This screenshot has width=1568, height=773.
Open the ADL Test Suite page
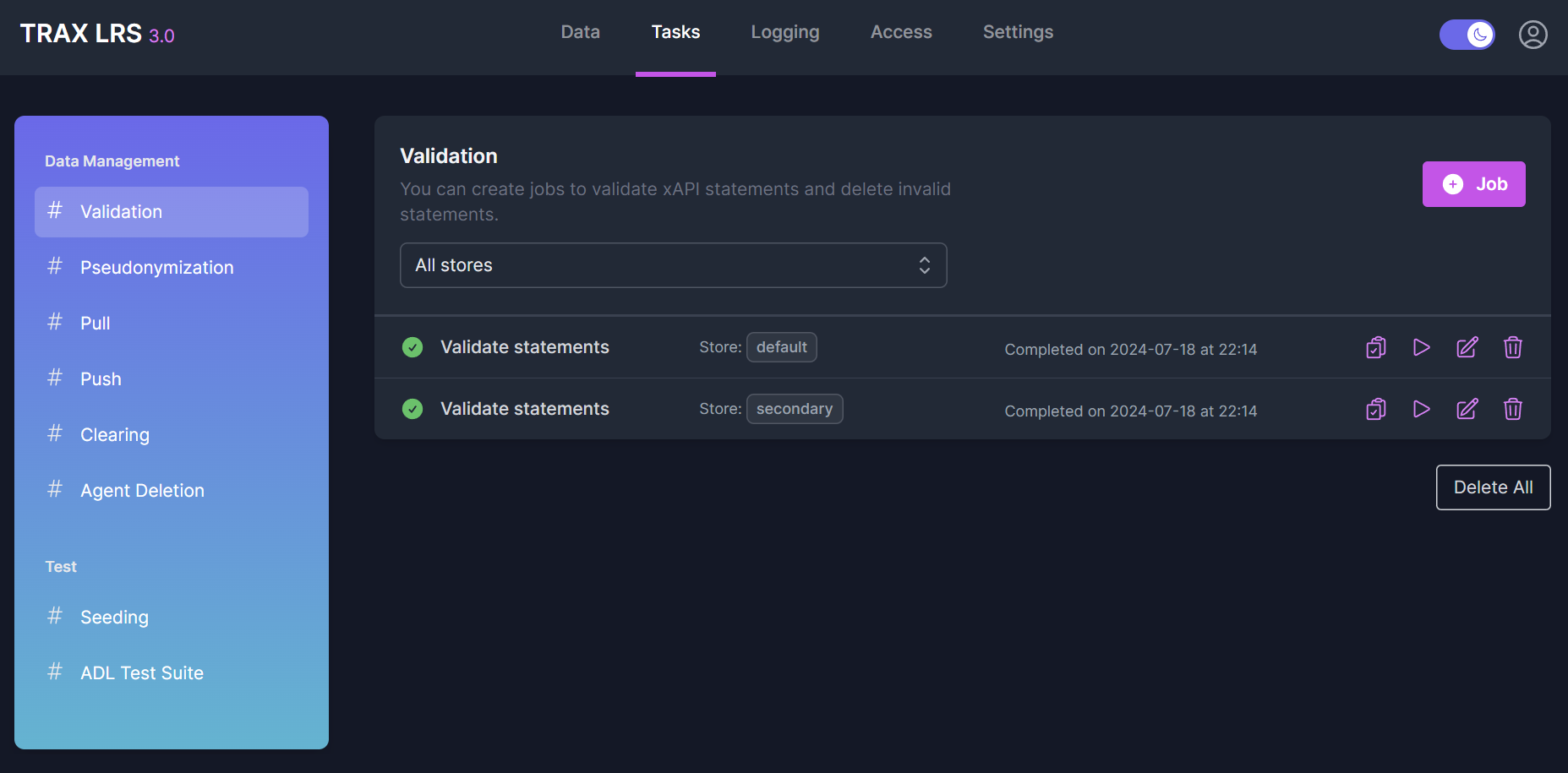(141, 673)
